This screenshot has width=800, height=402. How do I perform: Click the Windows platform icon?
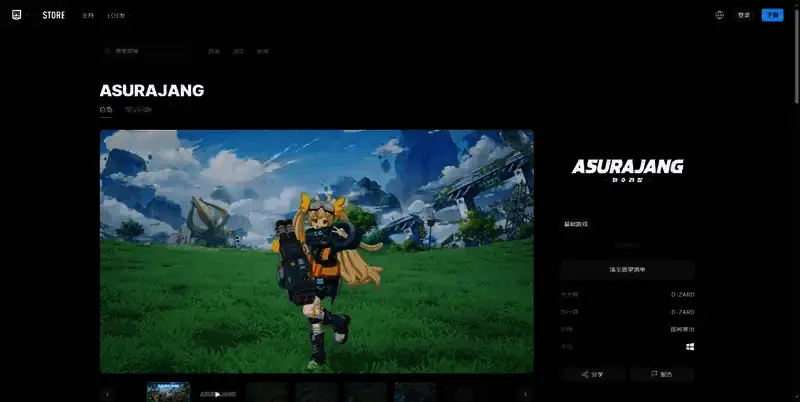pos(690,346)
